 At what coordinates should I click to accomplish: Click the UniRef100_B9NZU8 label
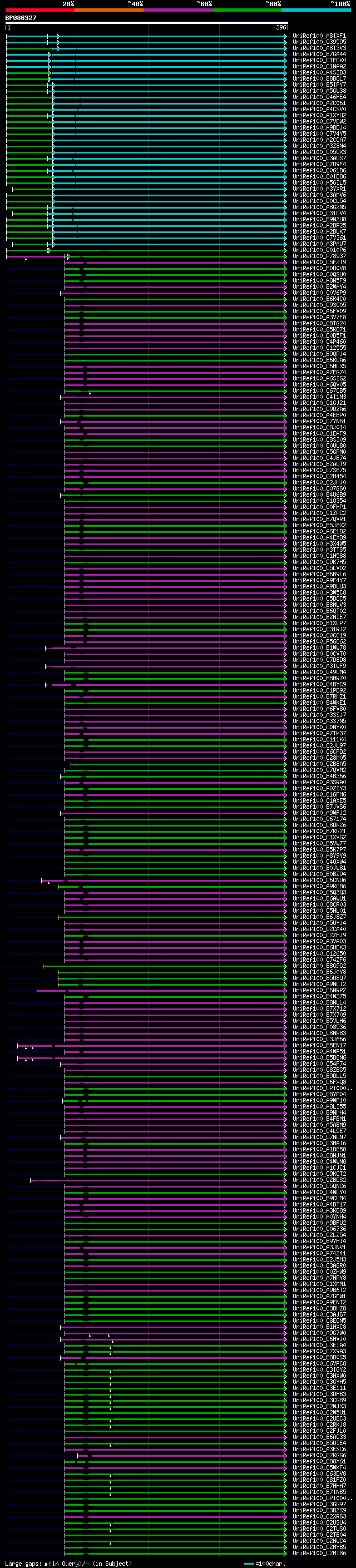[x=319, y=220]
